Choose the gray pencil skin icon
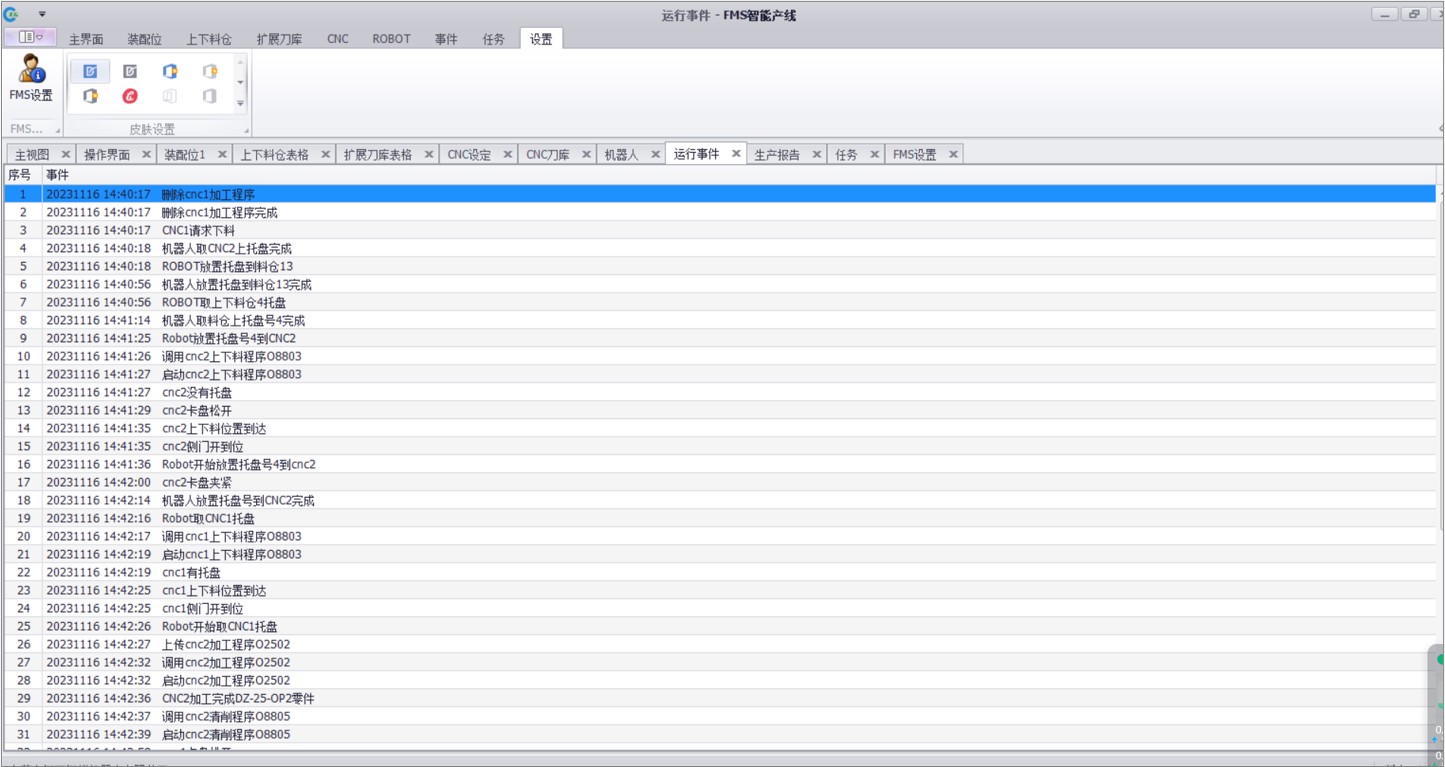This screenshot has height=767, width=1445. click(130, 71)
